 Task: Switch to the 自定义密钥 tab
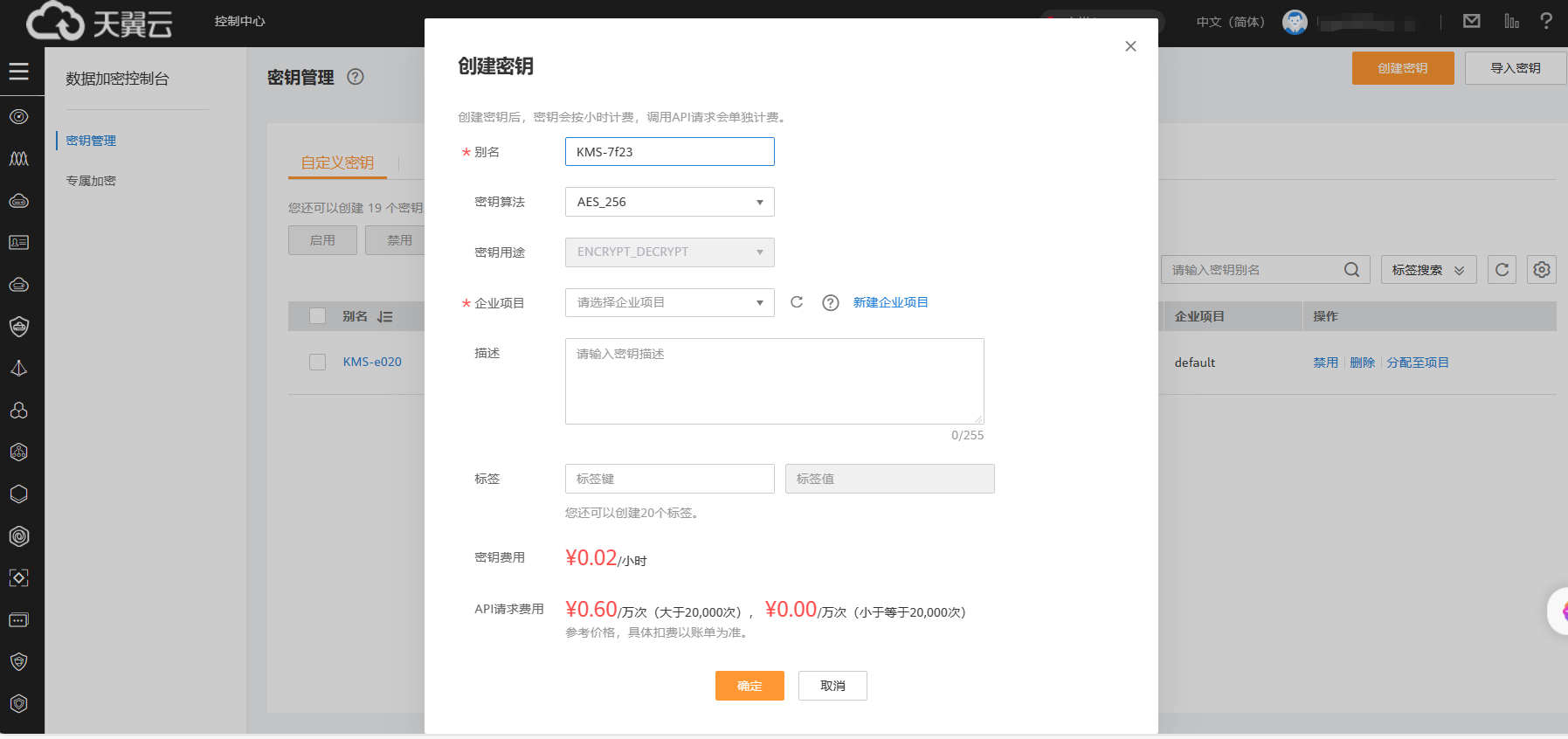tap(337, 162)
